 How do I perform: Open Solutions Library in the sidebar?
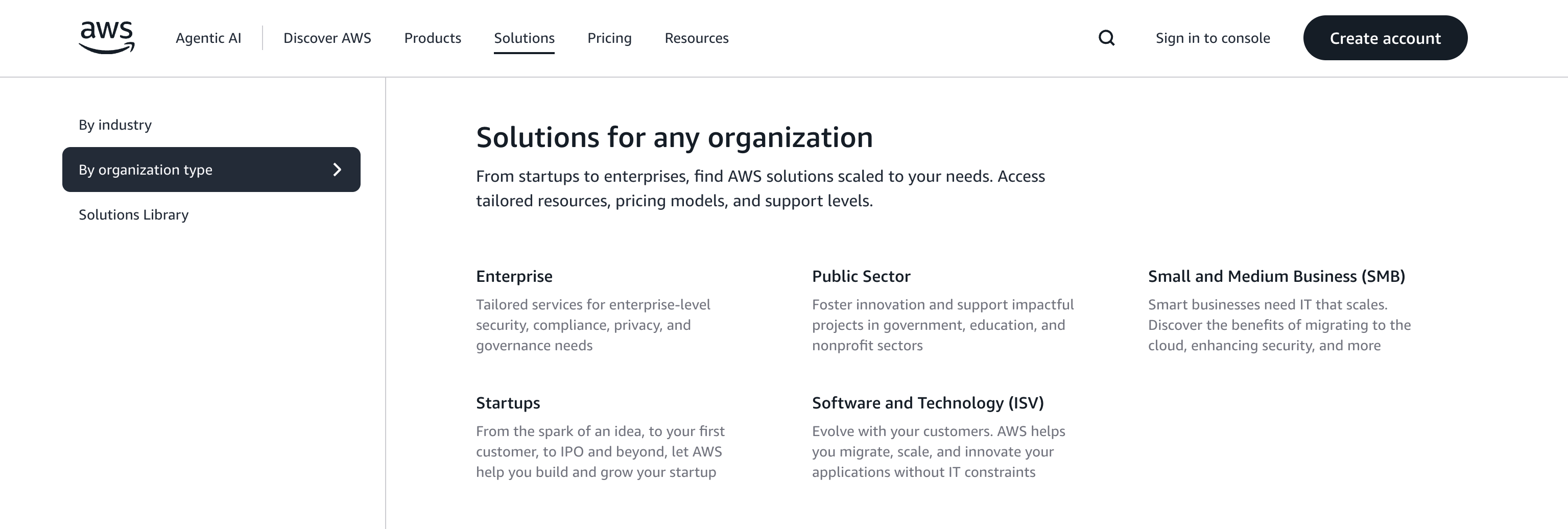coord(133,214)
